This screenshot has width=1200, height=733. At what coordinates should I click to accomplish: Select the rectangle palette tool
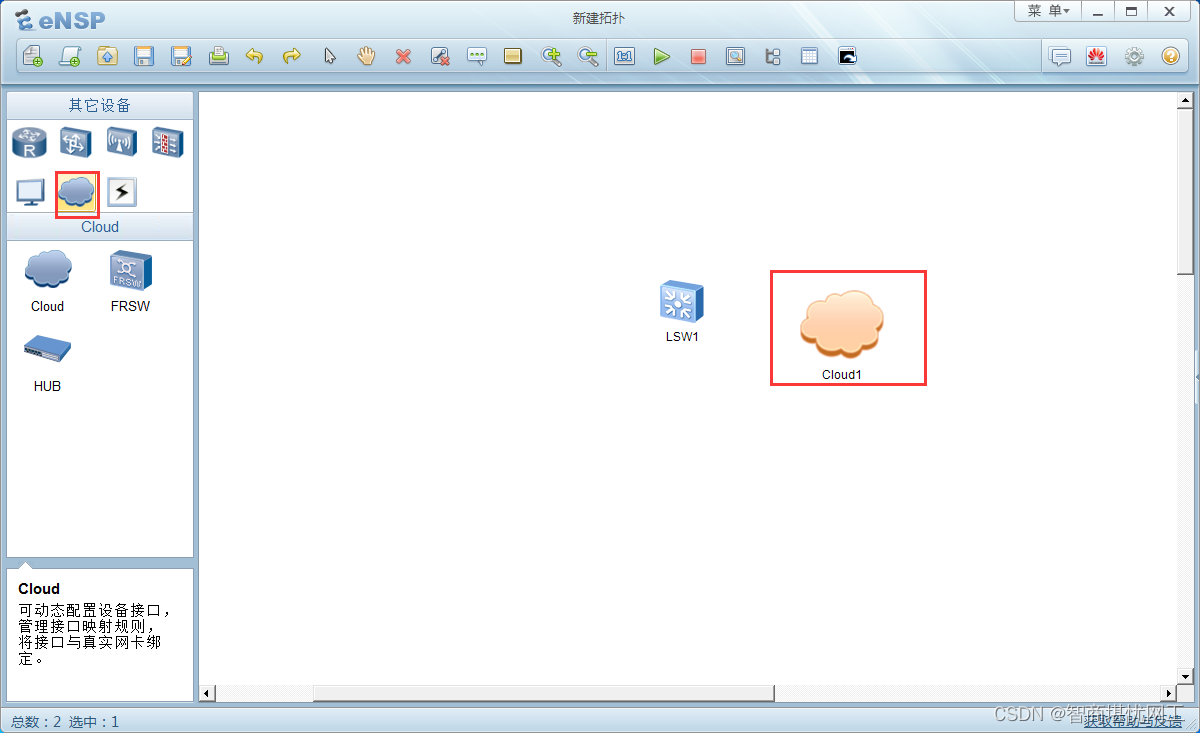[x=513, y=57]
